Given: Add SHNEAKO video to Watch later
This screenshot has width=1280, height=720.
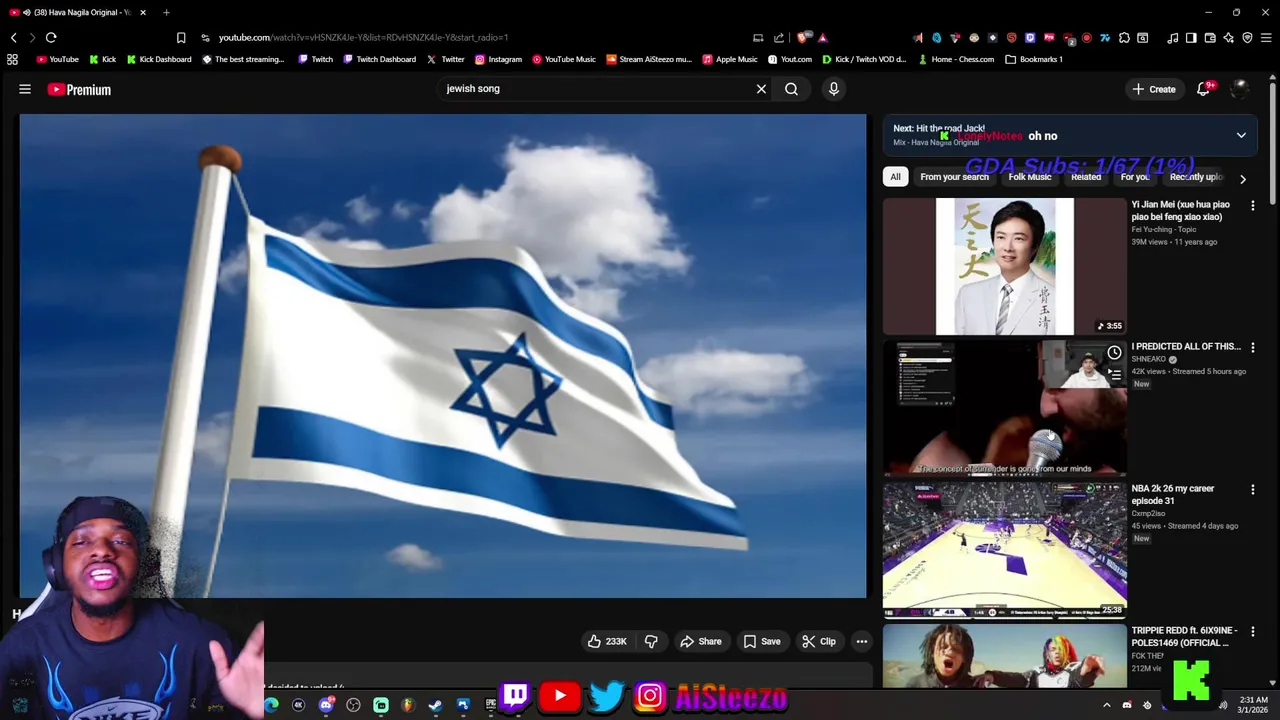Looking at the screenshot, I should (1113, 352).
